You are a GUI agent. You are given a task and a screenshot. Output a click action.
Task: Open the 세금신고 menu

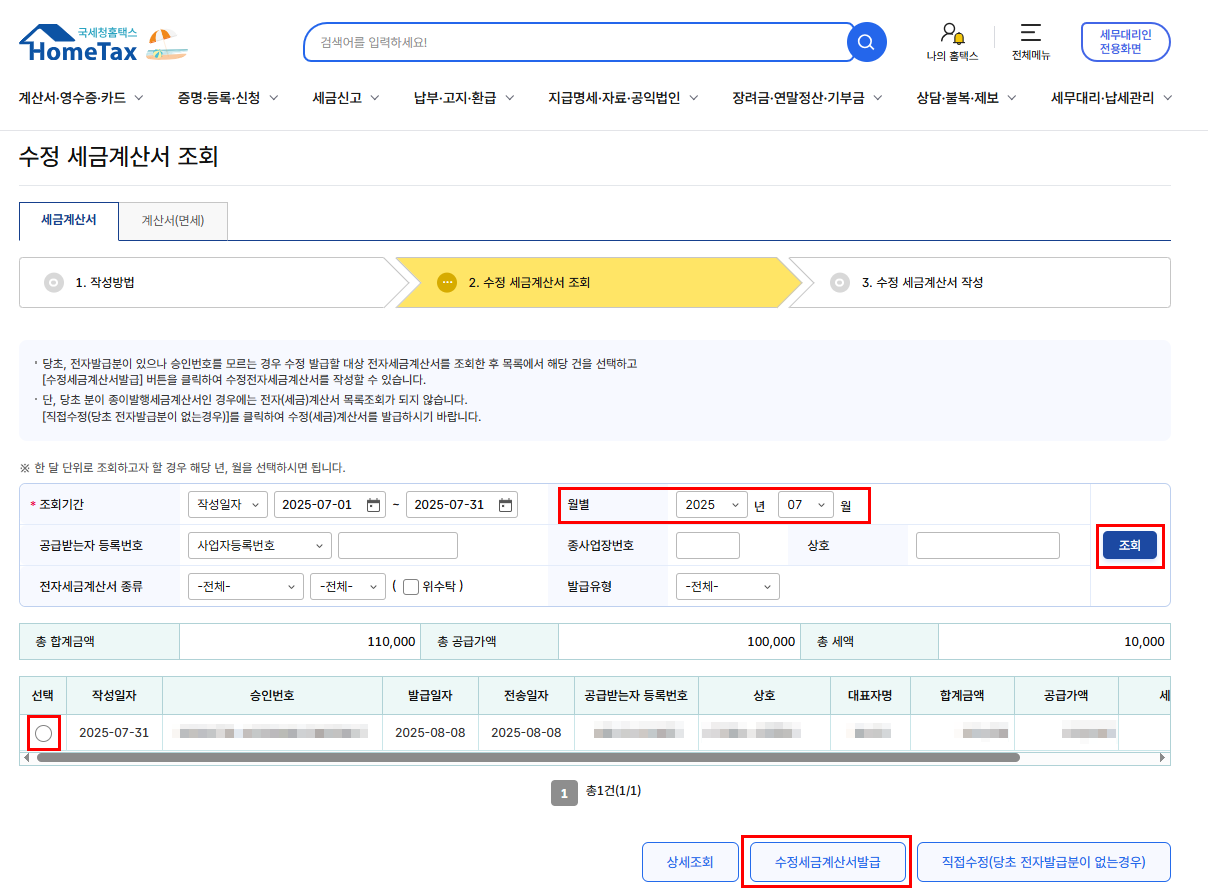[x=345, y=98]
